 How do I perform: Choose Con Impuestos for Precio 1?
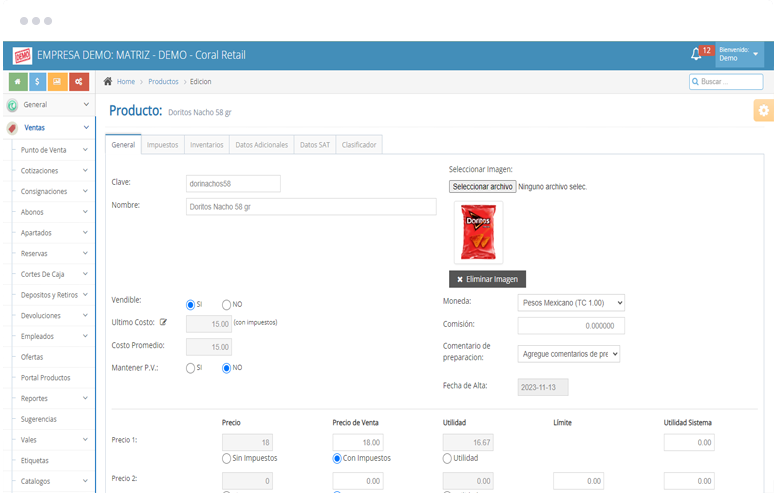(337, 459)
